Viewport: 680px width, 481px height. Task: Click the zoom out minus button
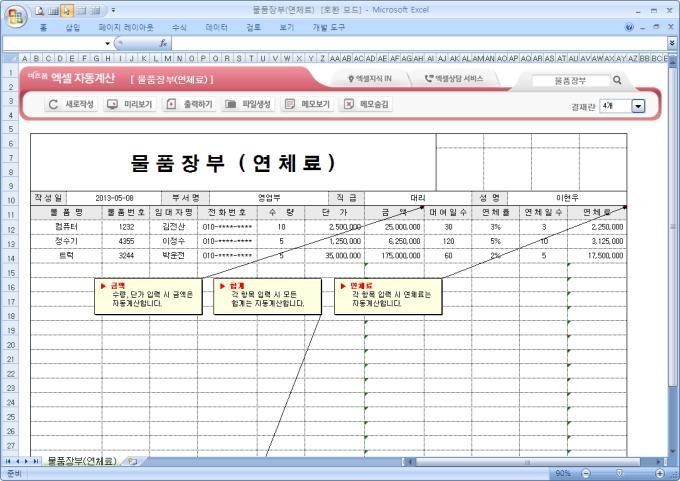coord(585,473)
